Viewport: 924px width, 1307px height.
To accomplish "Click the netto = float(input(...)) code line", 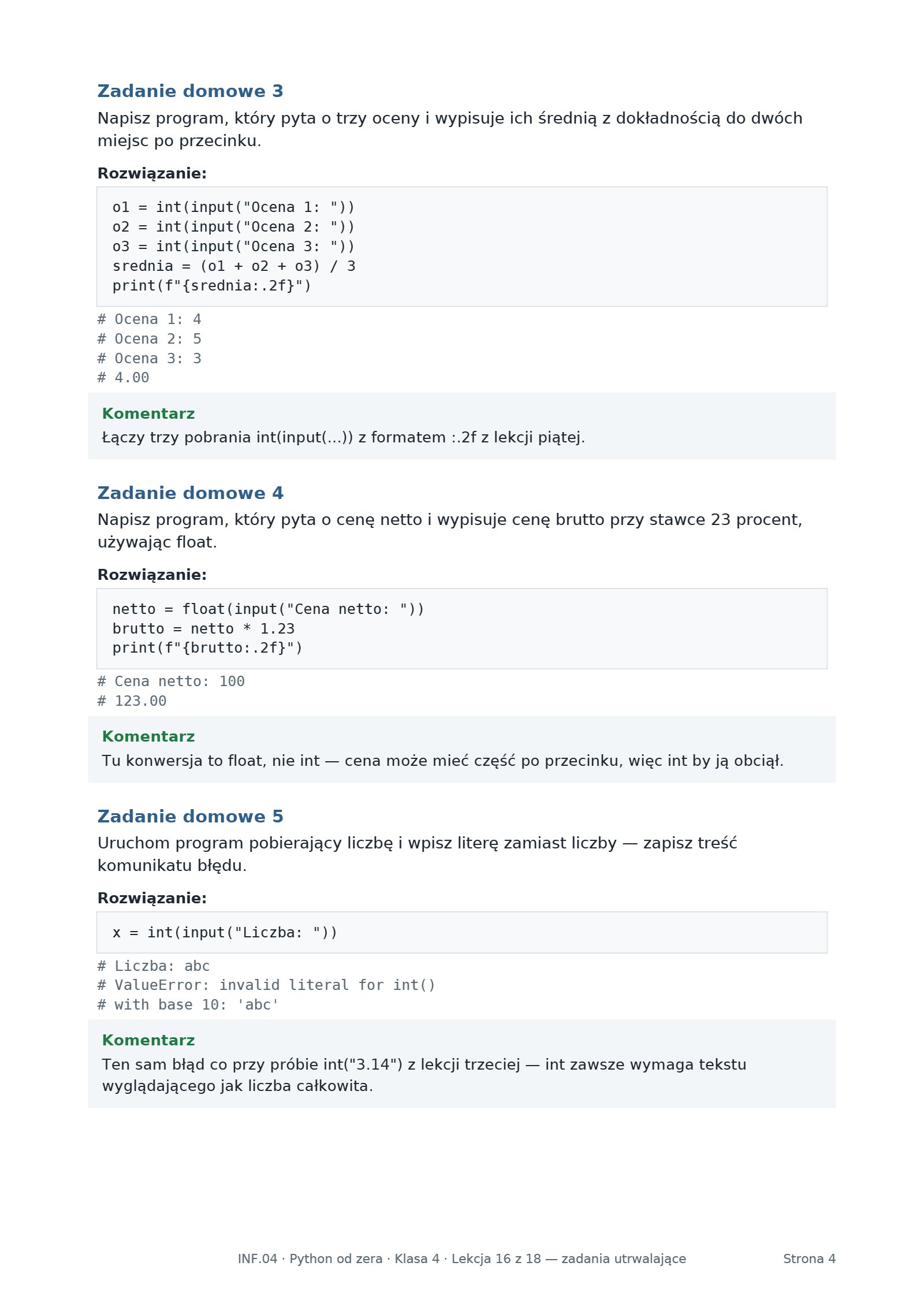I will tap(268, 609).
